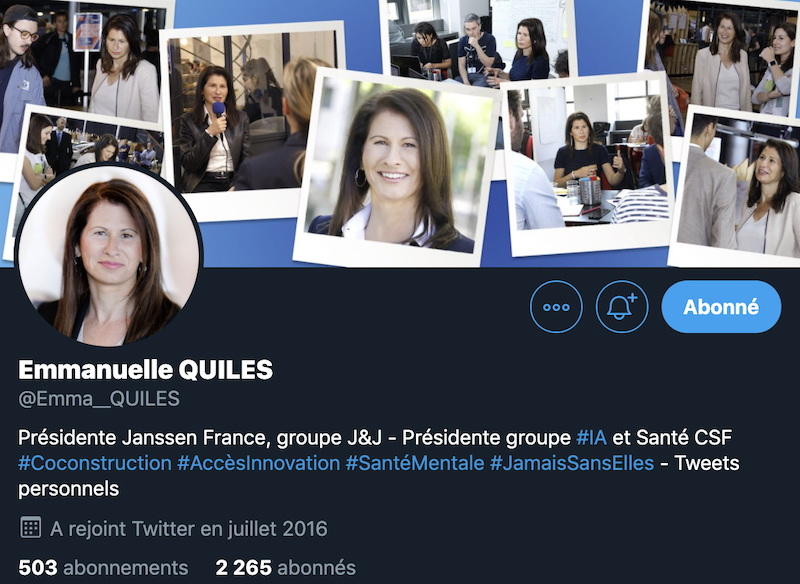This screenshot has height=584, width=800.
Task: Click the 'A rejoint Twitter en juillet 2016' text
Action: 189,528
